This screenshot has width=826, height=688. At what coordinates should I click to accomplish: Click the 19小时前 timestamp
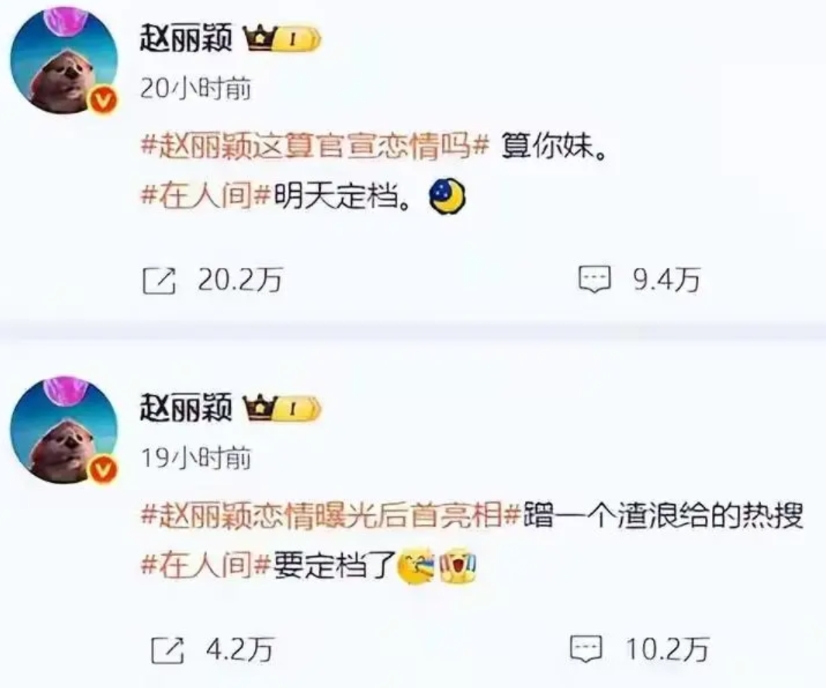click(x=196, y=458)
